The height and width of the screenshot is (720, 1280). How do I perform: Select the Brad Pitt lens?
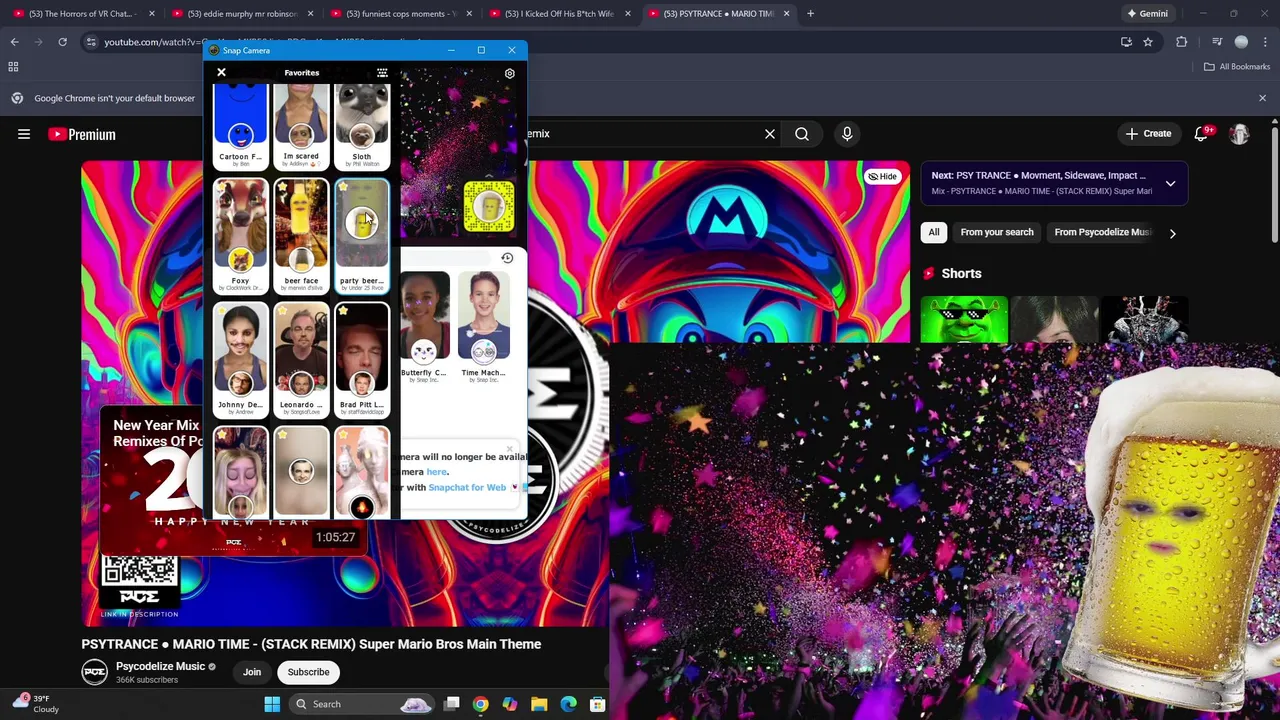[x=362, y=360]
